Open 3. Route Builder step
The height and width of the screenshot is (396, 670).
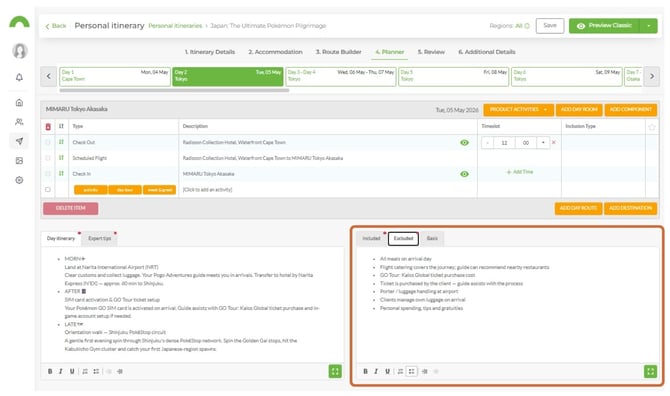pos(338,52)
